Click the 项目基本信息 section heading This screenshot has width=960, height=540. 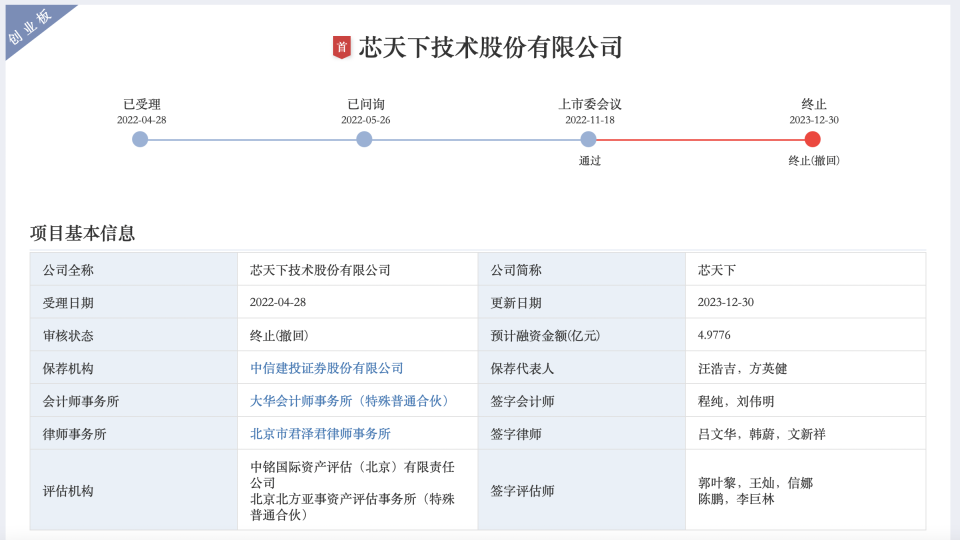coord(83,233)
